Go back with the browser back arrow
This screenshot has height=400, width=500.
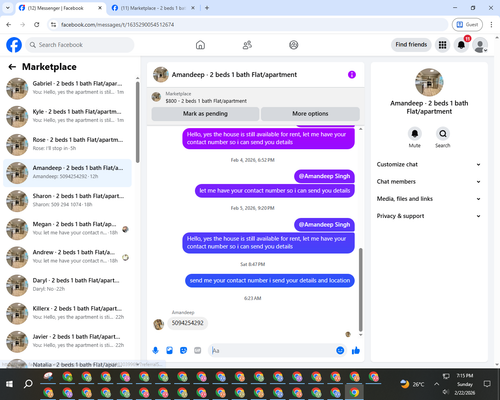point(9,24)
